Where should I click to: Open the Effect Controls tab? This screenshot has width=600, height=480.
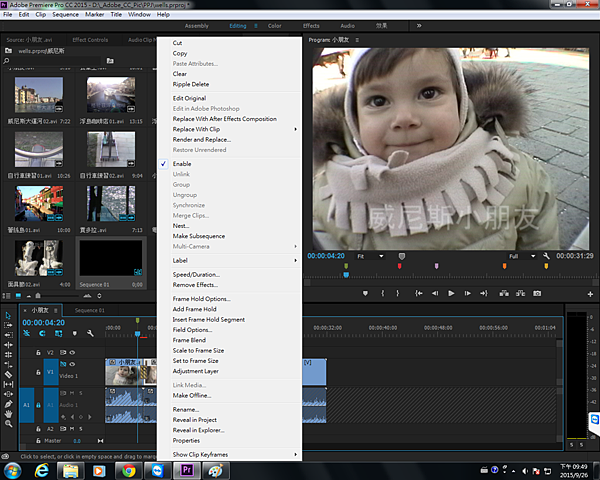click(x=90, y=40)
